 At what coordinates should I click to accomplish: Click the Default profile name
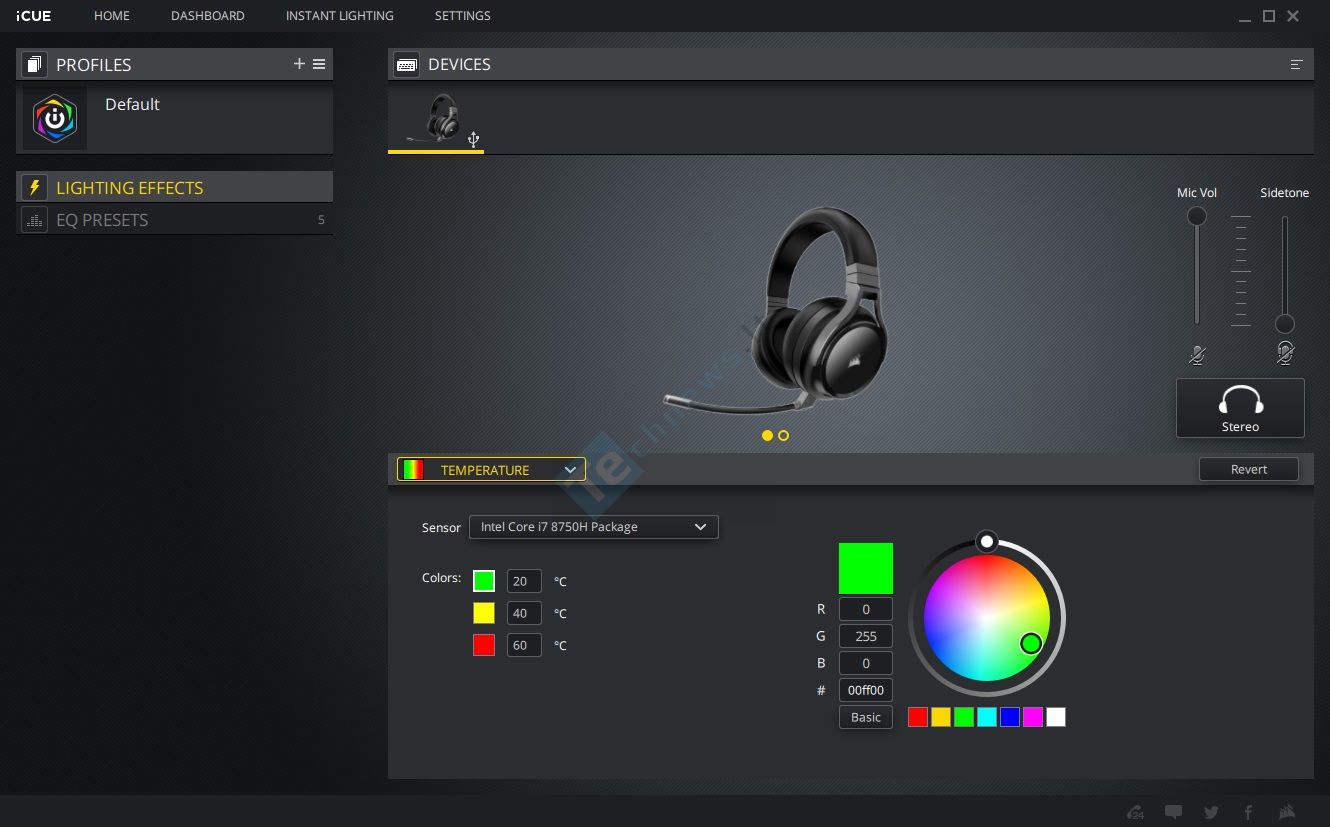(132, 104)
